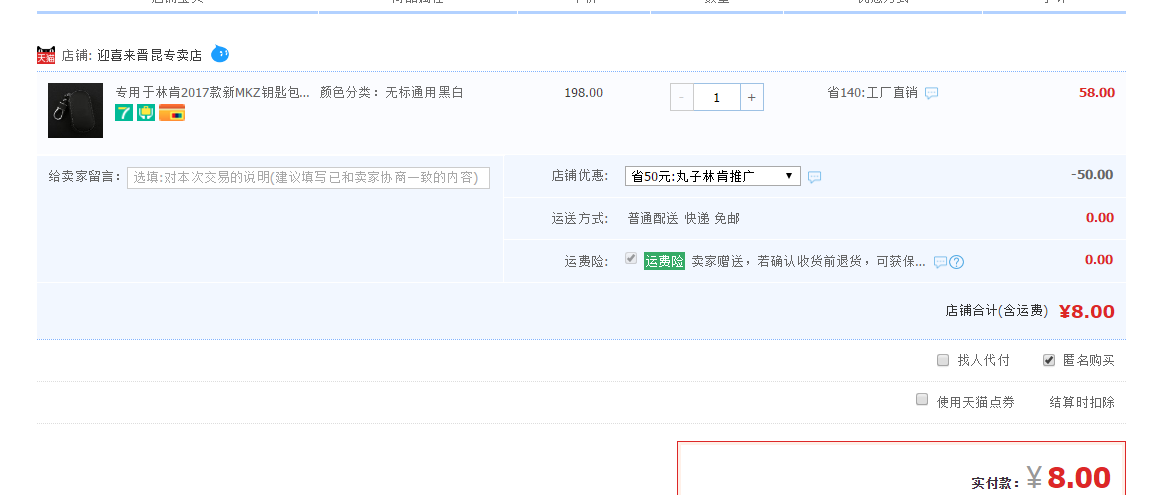Open the Lincoln MKZ key case product title
1154x495 pixels.
pos(212,92)
